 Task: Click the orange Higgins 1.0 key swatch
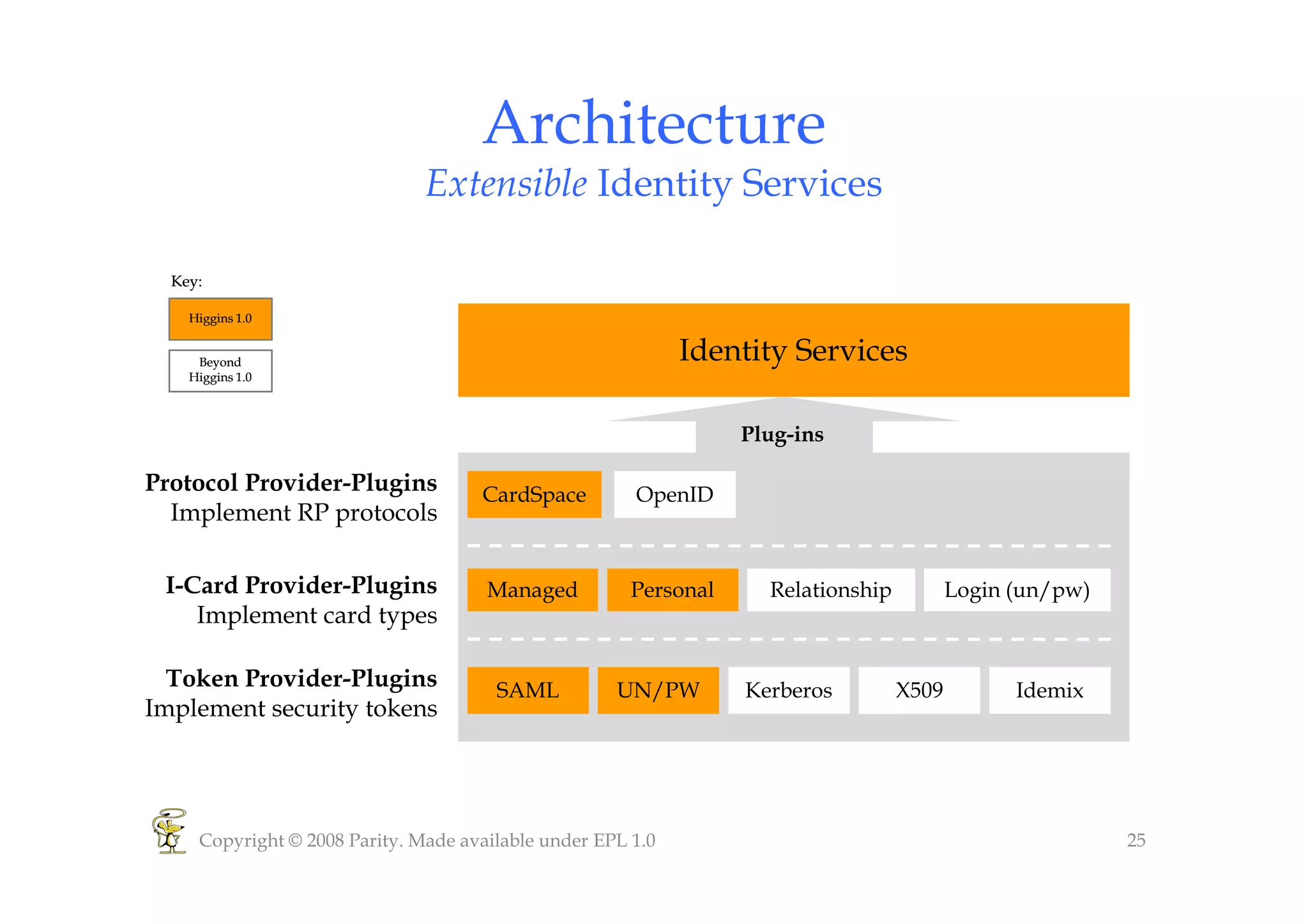click(220, 319)
